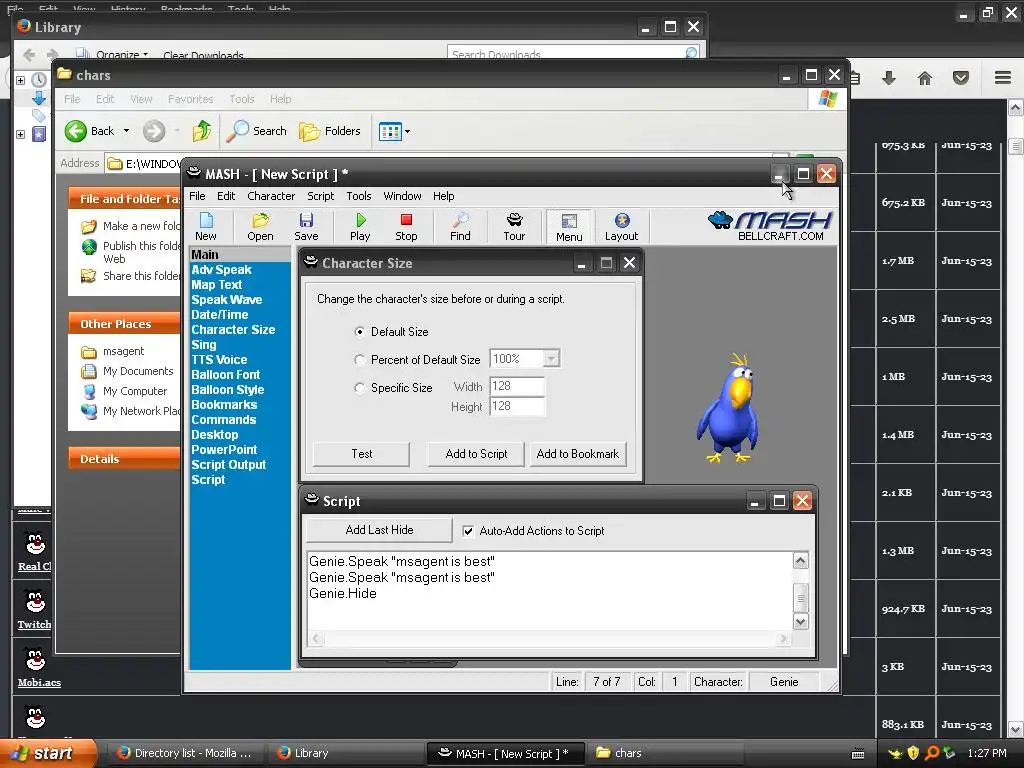The width and height of the screenshot is (1024, 768).
Task: Click the MASH Bellcraft.com logo
Action: pyautogui.click(x=771, y=226)
